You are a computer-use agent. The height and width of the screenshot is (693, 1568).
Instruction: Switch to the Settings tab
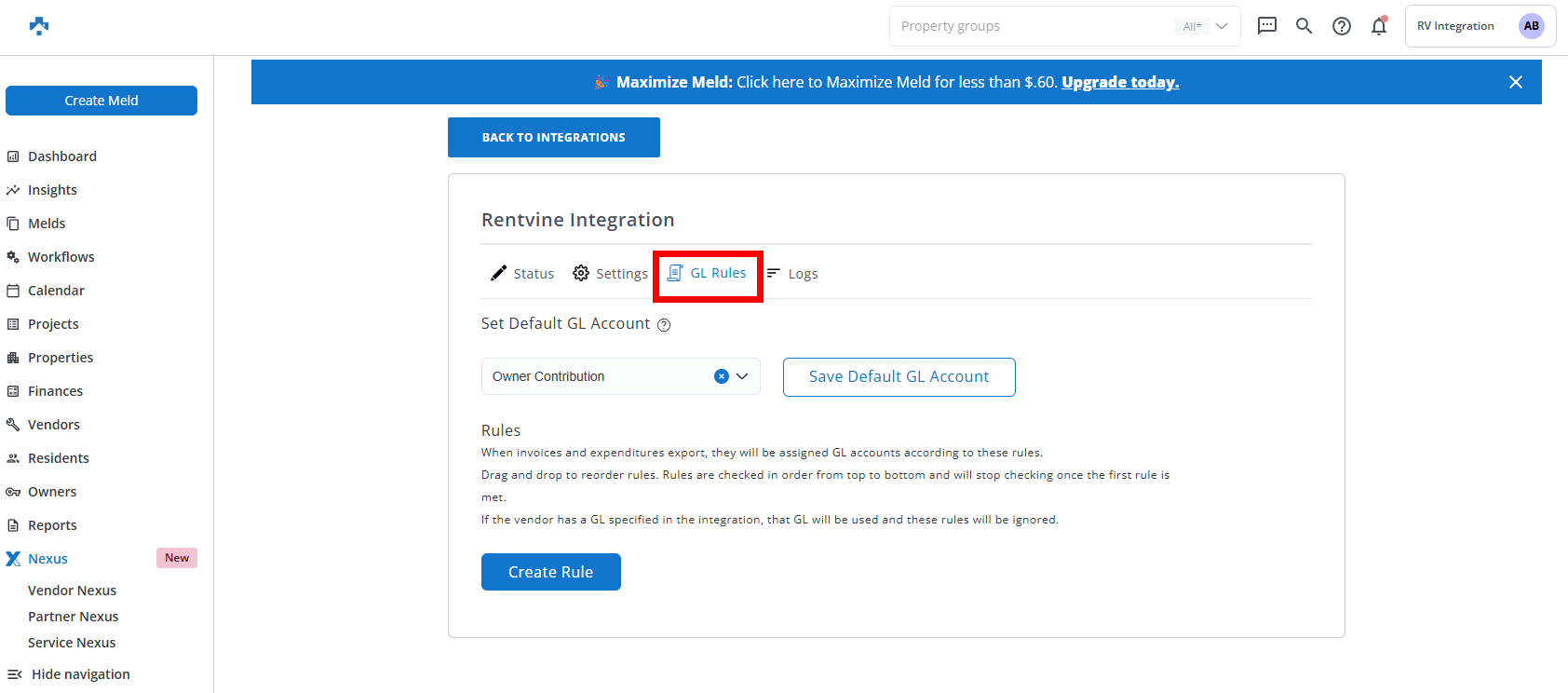611,274
